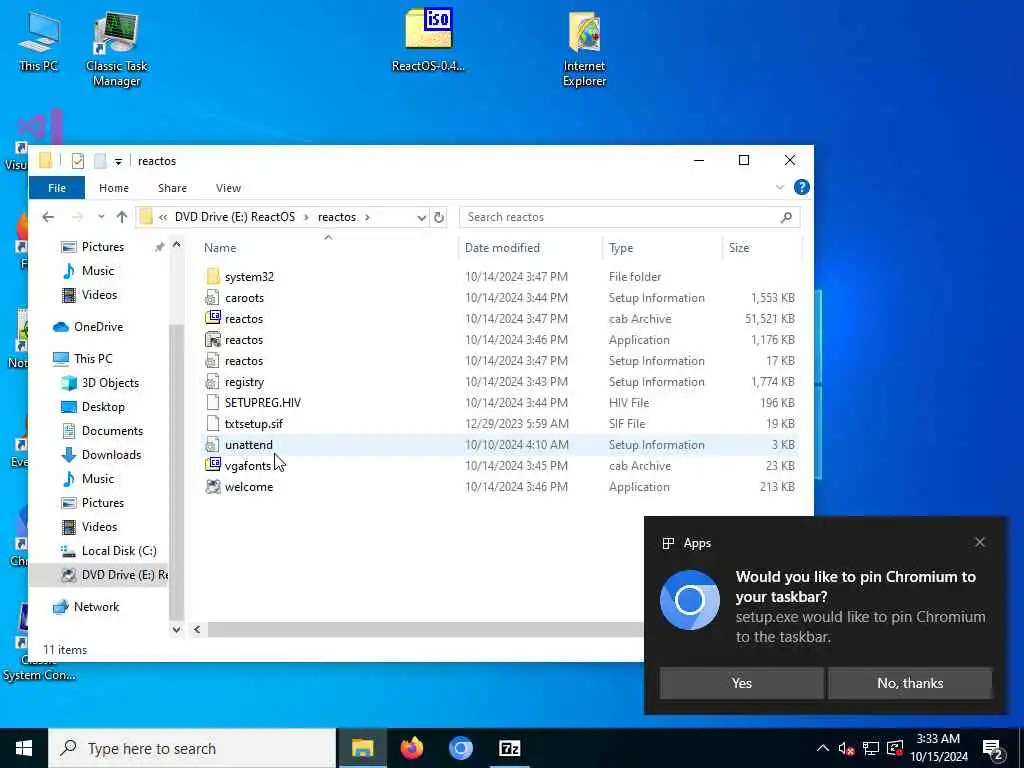This screenshot has width=1024, height=768.
Task: Click the muted volume tray icon
Action: click(846, 748)
